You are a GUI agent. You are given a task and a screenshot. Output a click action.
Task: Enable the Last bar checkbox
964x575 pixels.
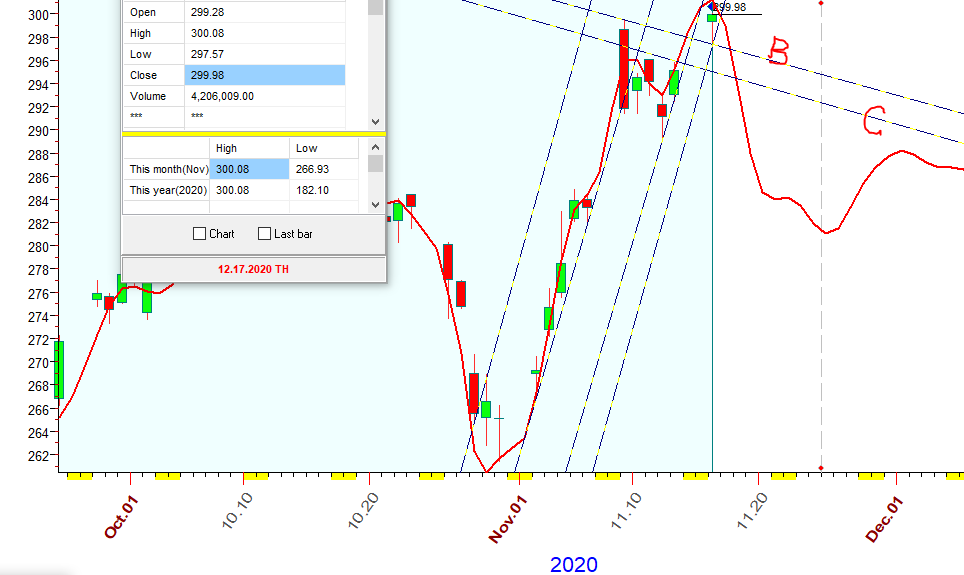tap(265, 234)
